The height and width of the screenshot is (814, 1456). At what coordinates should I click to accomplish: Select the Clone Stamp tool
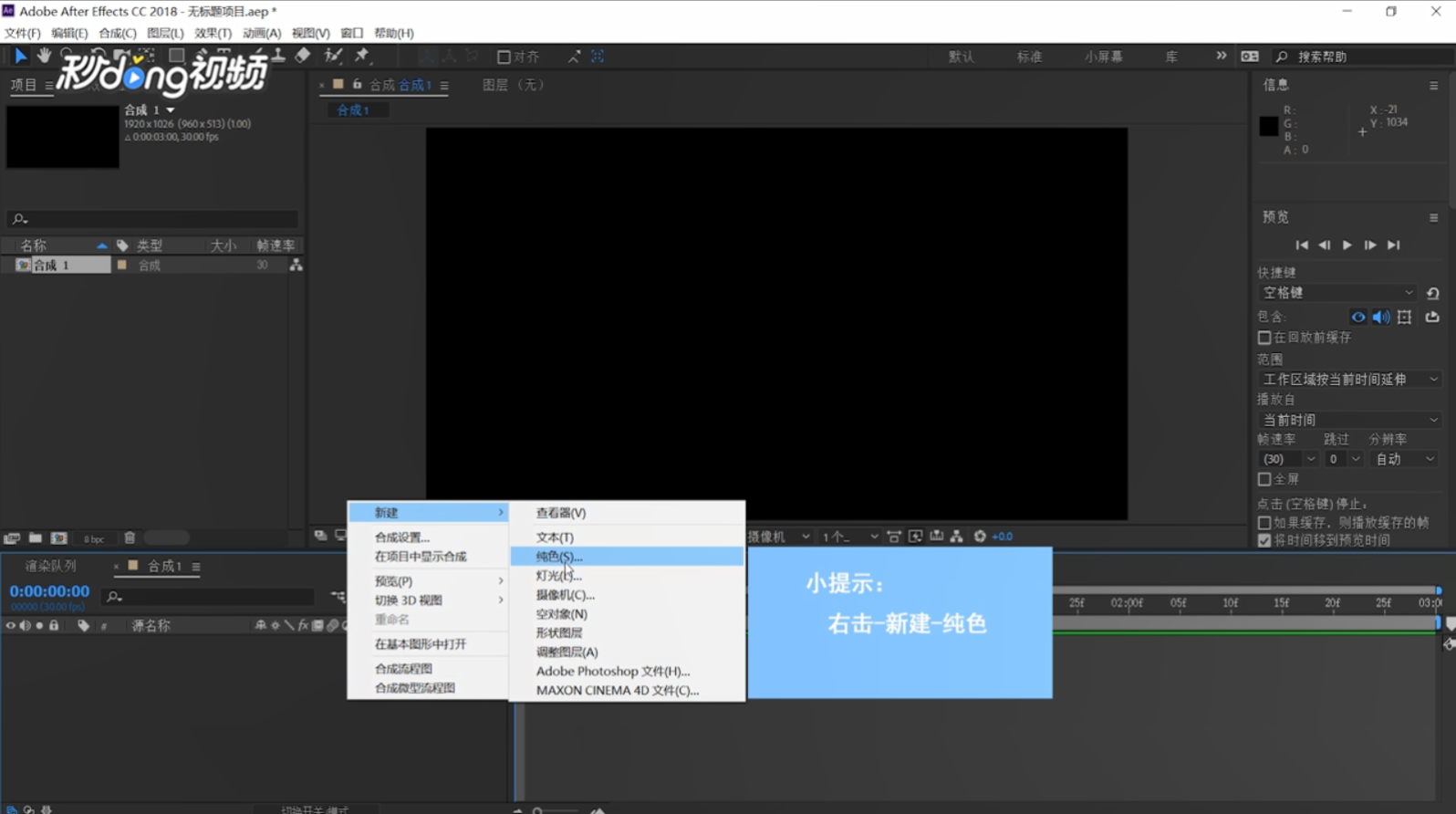click(278, 56)
